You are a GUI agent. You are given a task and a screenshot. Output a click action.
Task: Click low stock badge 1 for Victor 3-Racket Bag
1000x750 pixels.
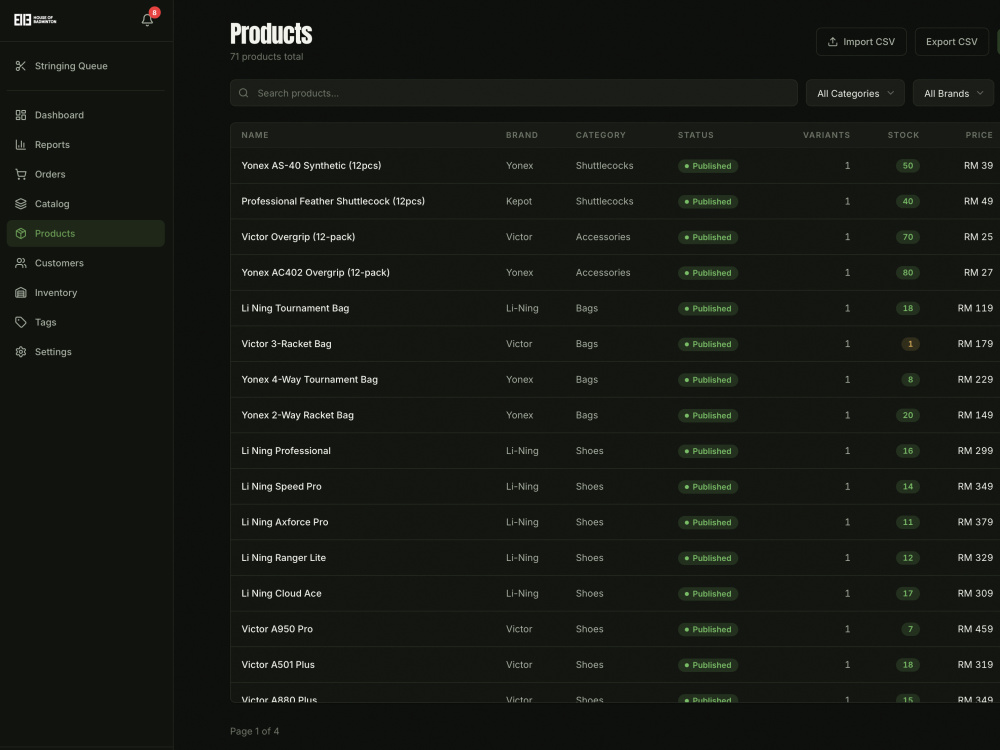pos(910,344)
